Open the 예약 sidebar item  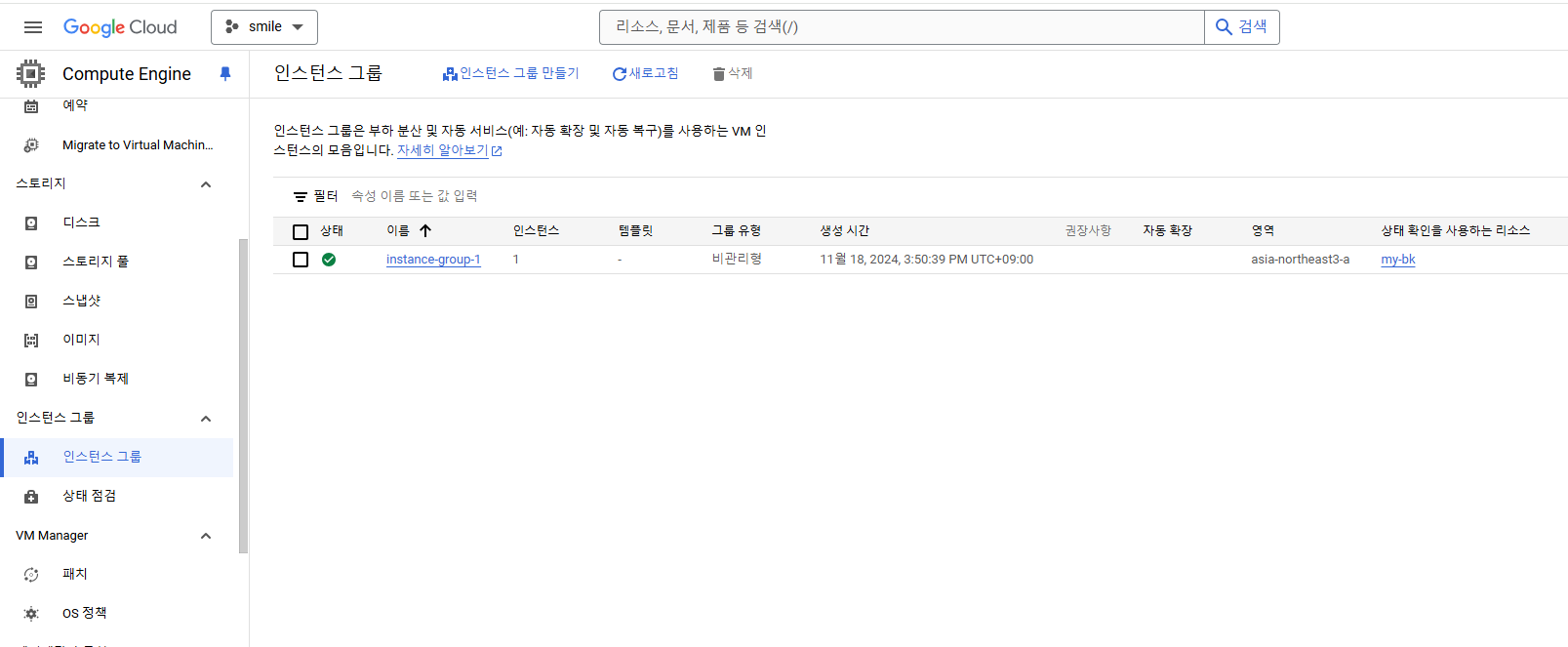pos(75,105)
